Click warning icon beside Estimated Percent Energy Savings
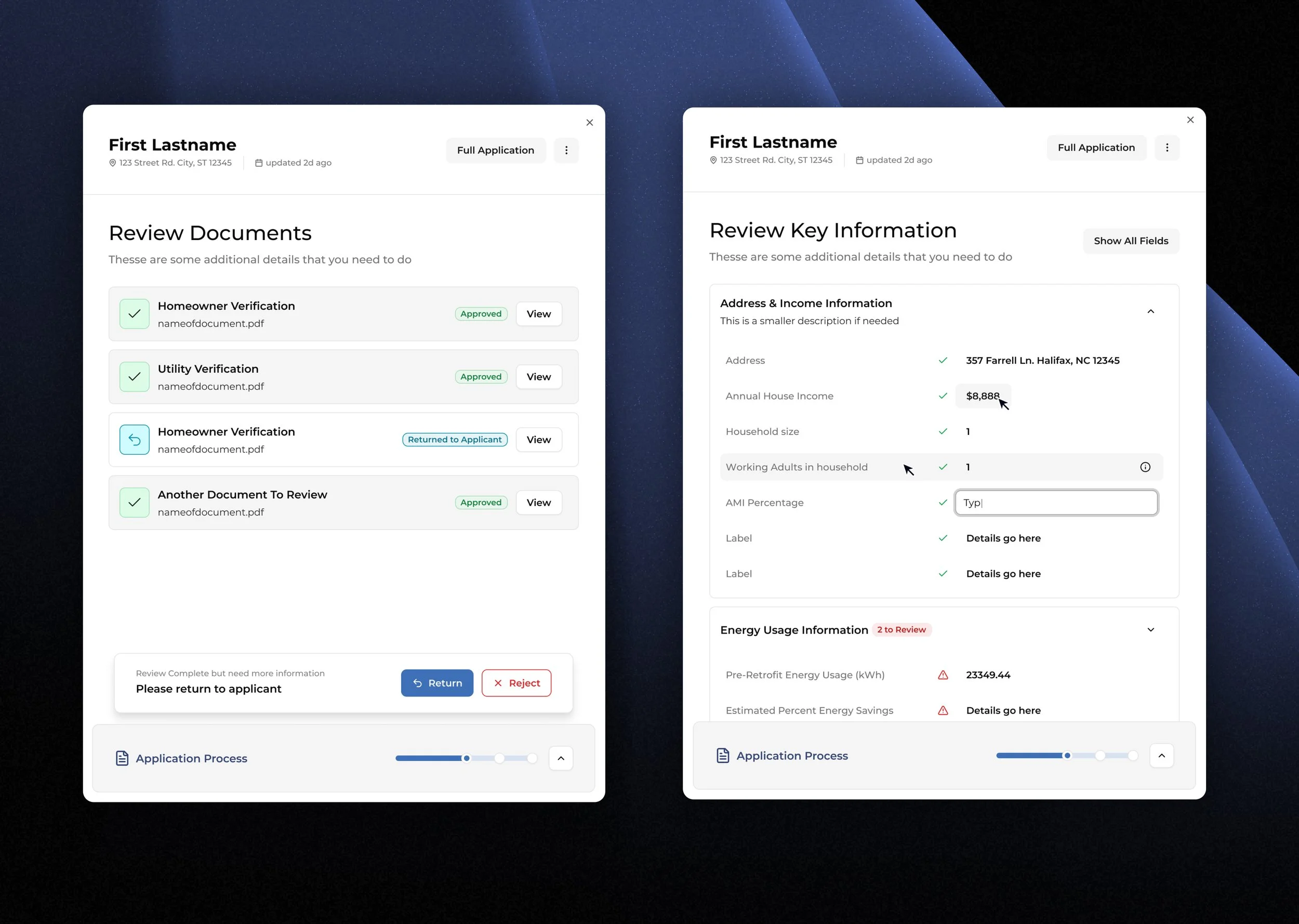Screen dimensions: 1299x924 click(943, 710)
